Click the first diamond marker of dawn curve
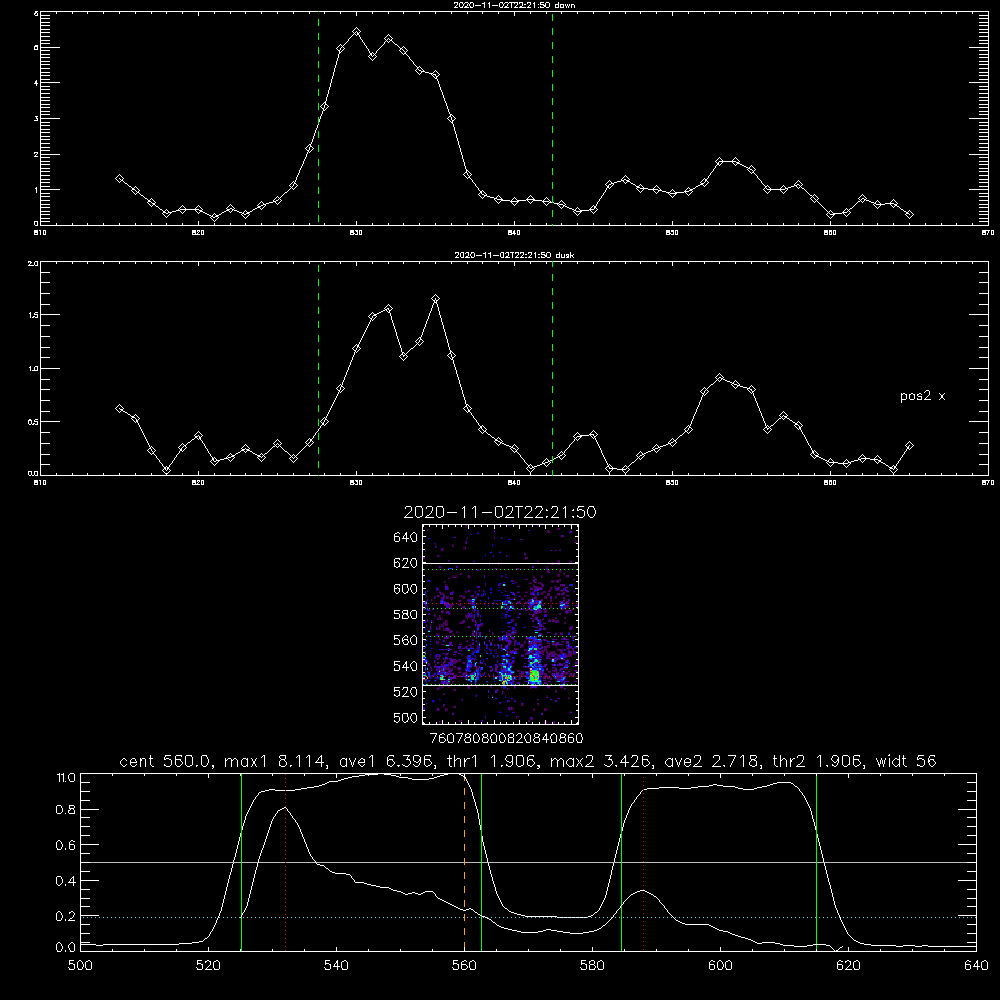 click(x=119, y=179)
